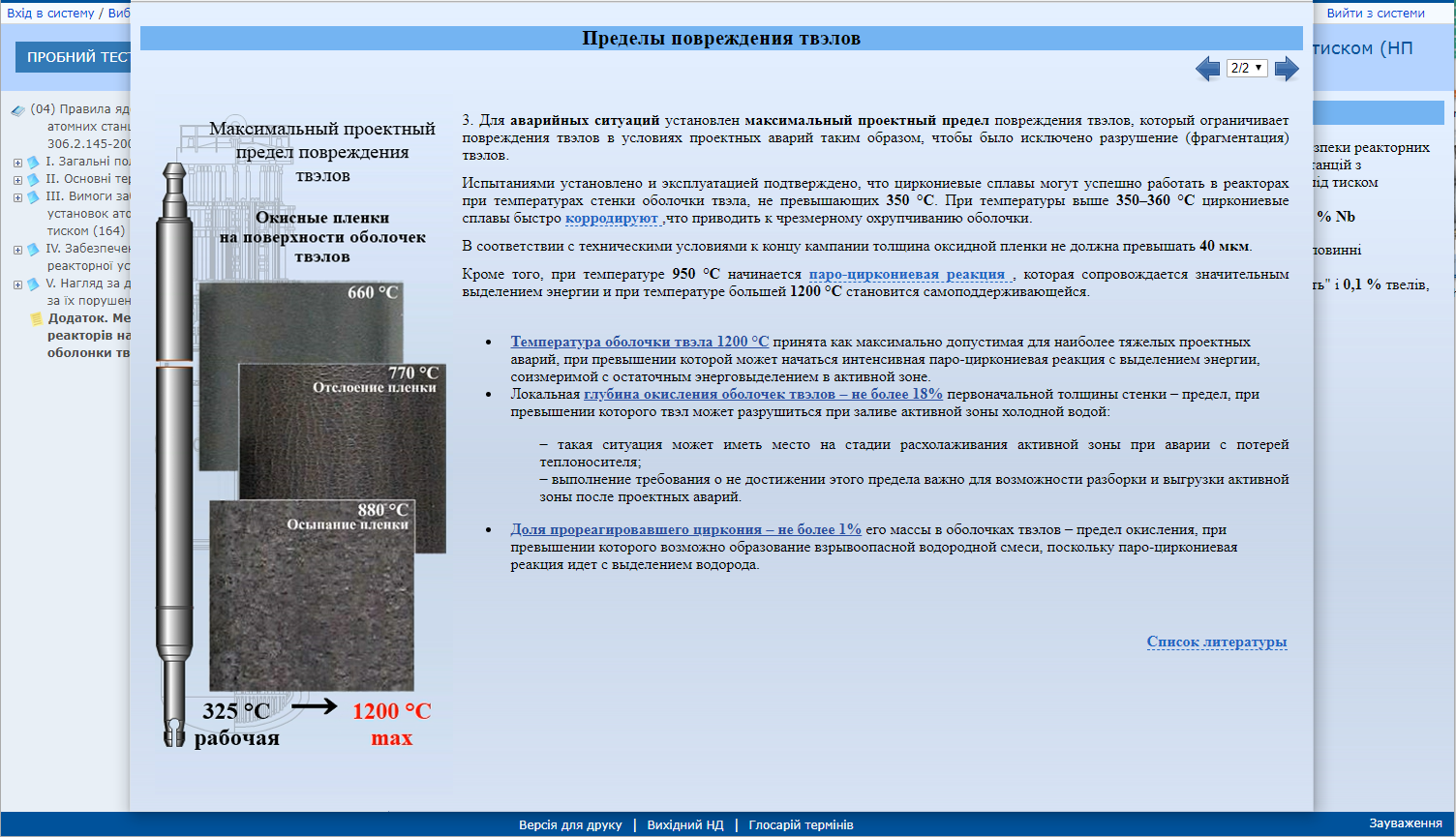The width and height of the screenshot is (1456, 837).
Task: Click 'Зауваження' in the footer
Action: coord(1406,823)
